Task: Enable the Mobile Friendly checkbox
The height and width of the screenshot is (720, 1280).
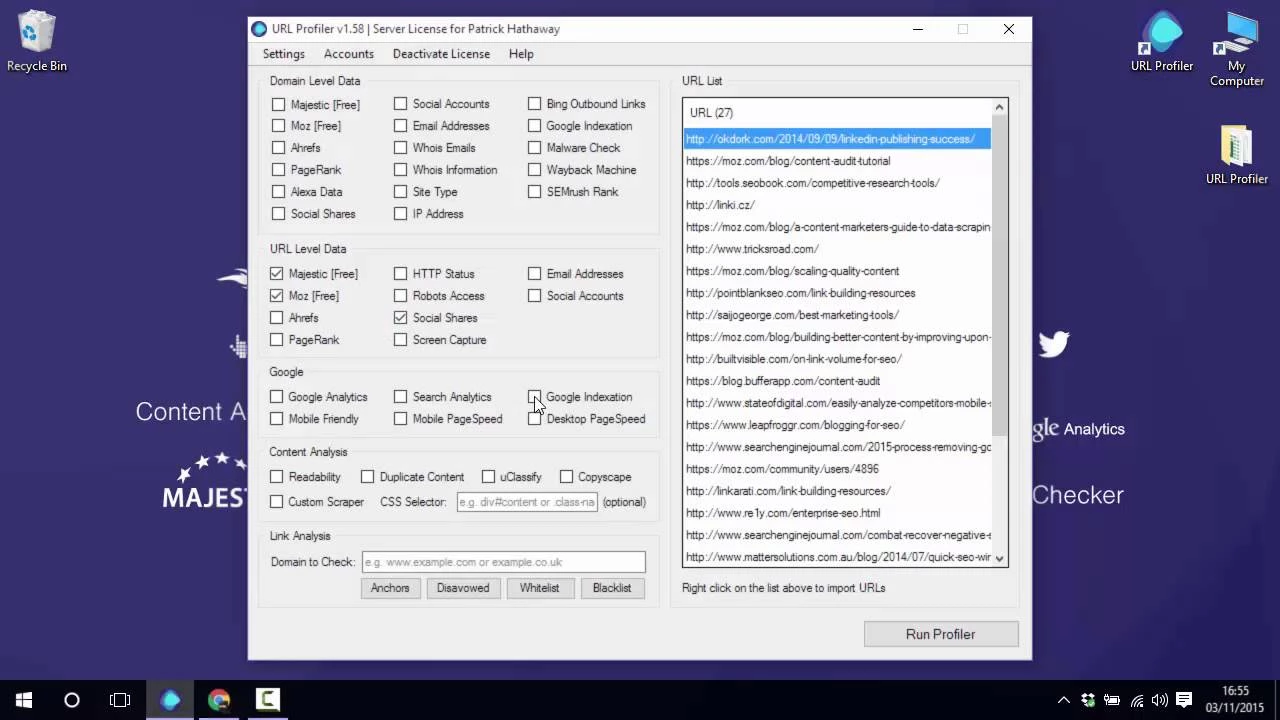Action: 276,419
